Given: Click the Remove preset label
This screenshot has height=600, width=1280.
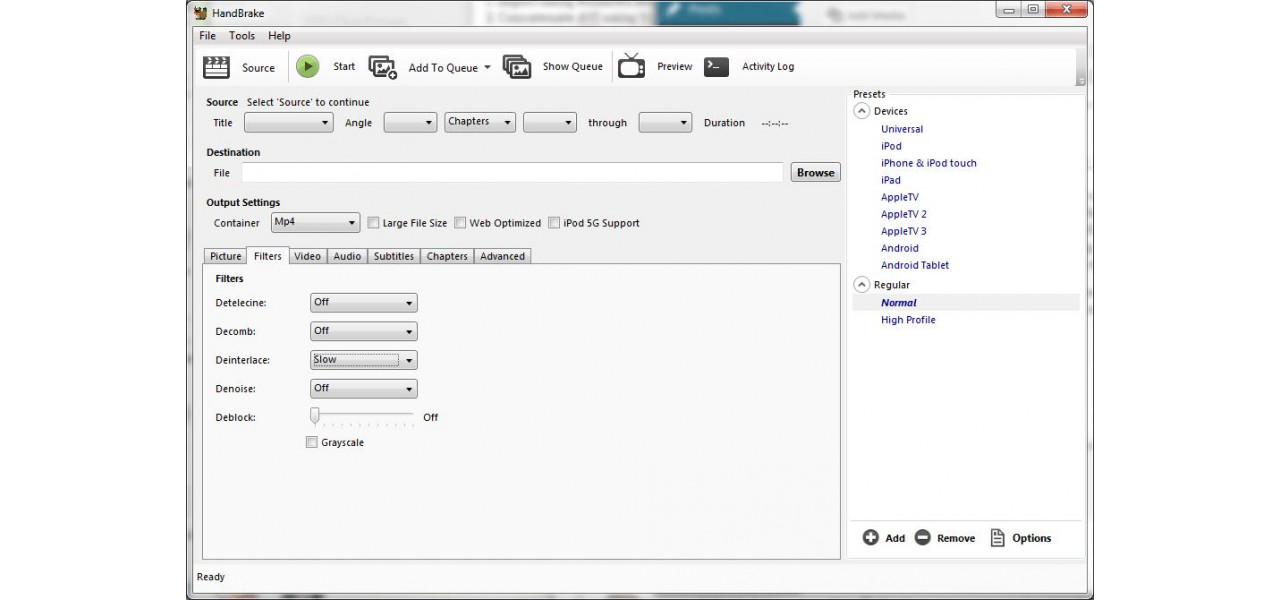Looking at the screenshot, I should tap(956, 538).
